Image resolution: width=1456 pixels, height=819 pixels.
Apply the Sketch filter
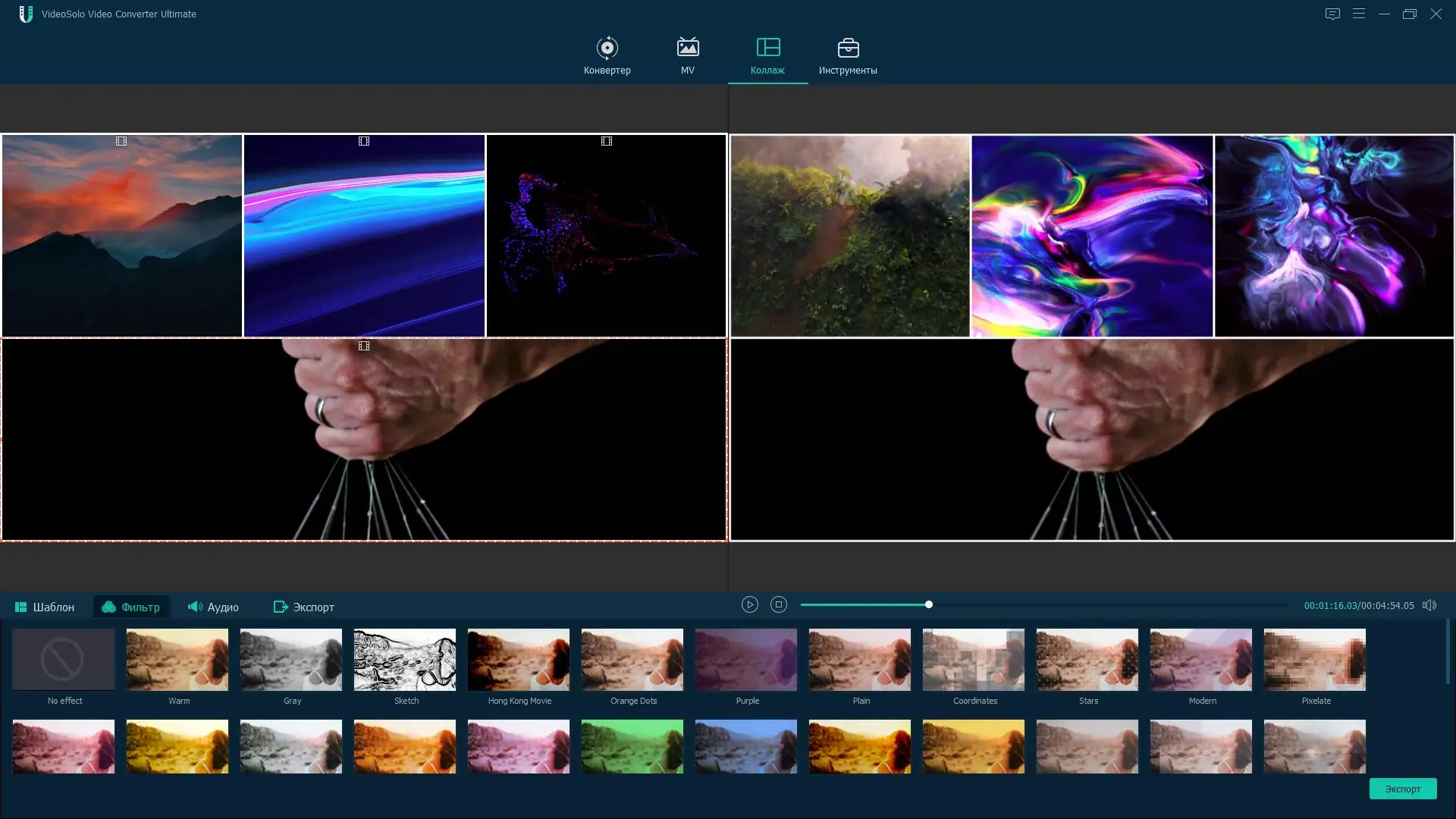tap(405, 660)
